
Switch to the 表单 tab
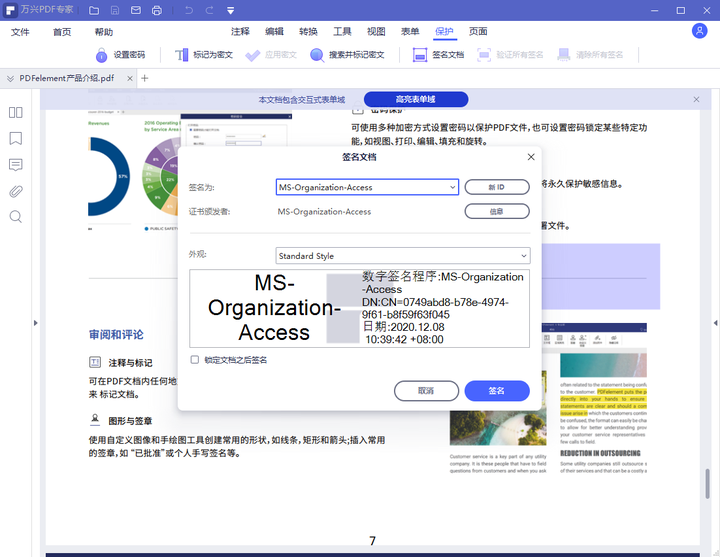pos(410,31)
